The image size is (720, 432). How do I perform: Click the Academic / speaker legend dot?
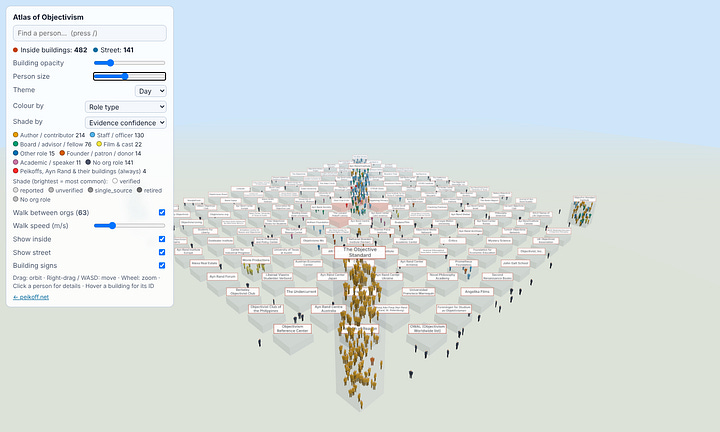[x=16, y=163]
